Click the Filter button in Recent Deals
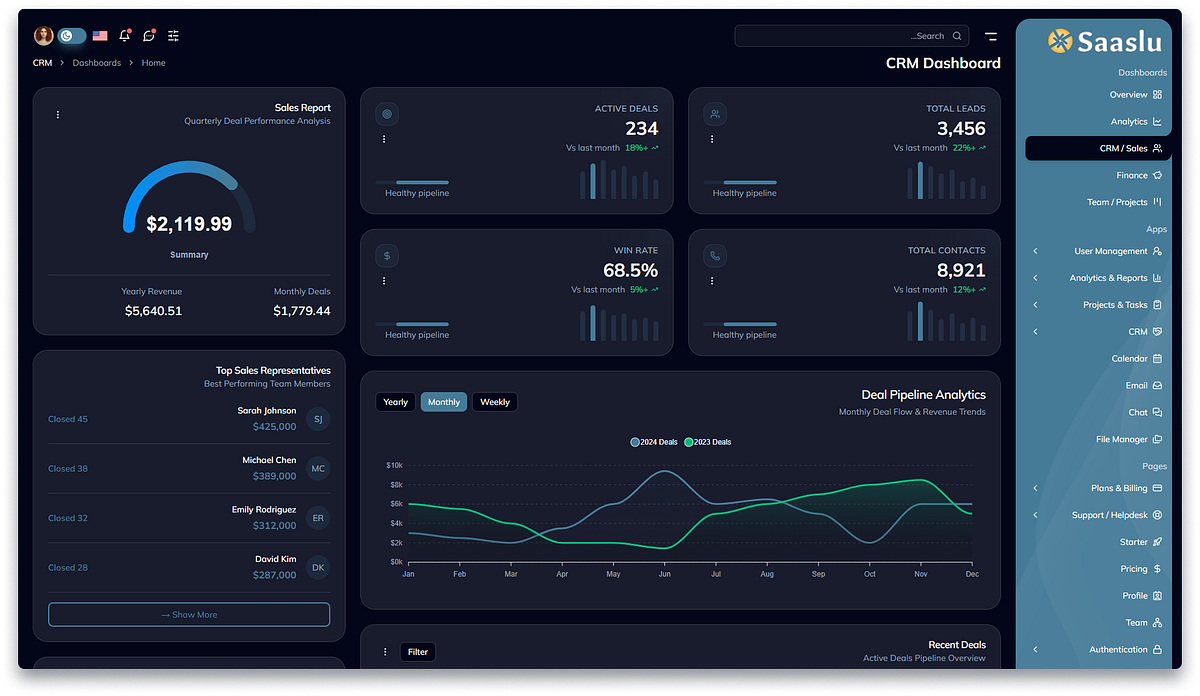Image resolution: width=1200 pixels, height=696 pixels. pyautogui.click(x=418, y=652)
